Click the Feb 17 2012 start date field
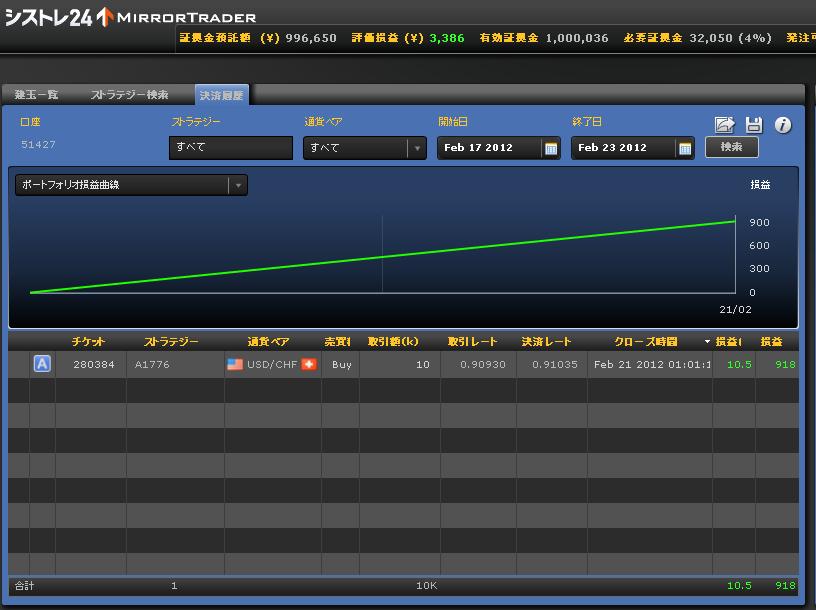The width and height of the screenshot is (816, 610). point(488,148)
